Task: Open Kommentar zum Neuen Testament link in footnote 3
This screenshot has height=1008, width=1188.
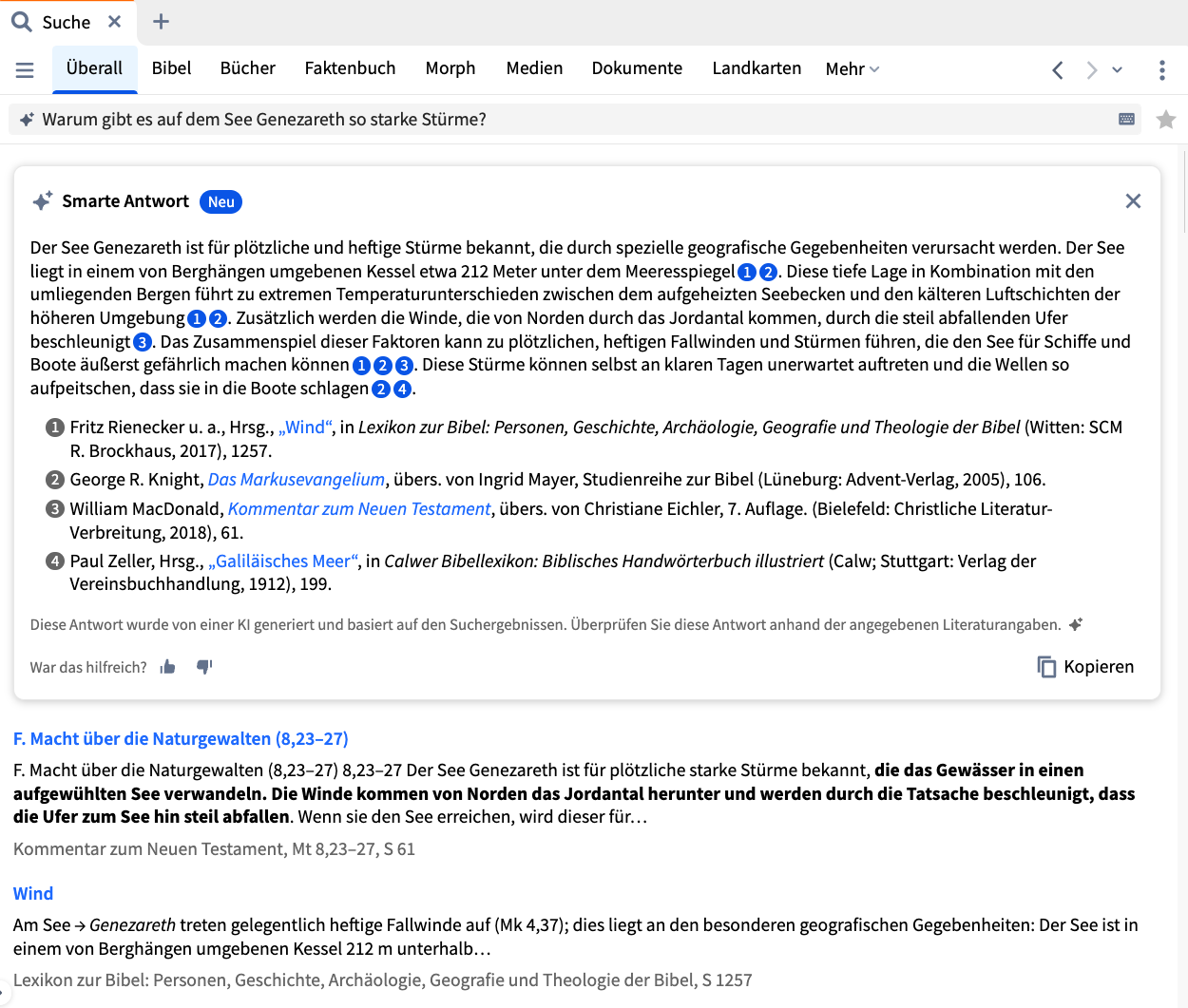Action: tap(359, 509)
